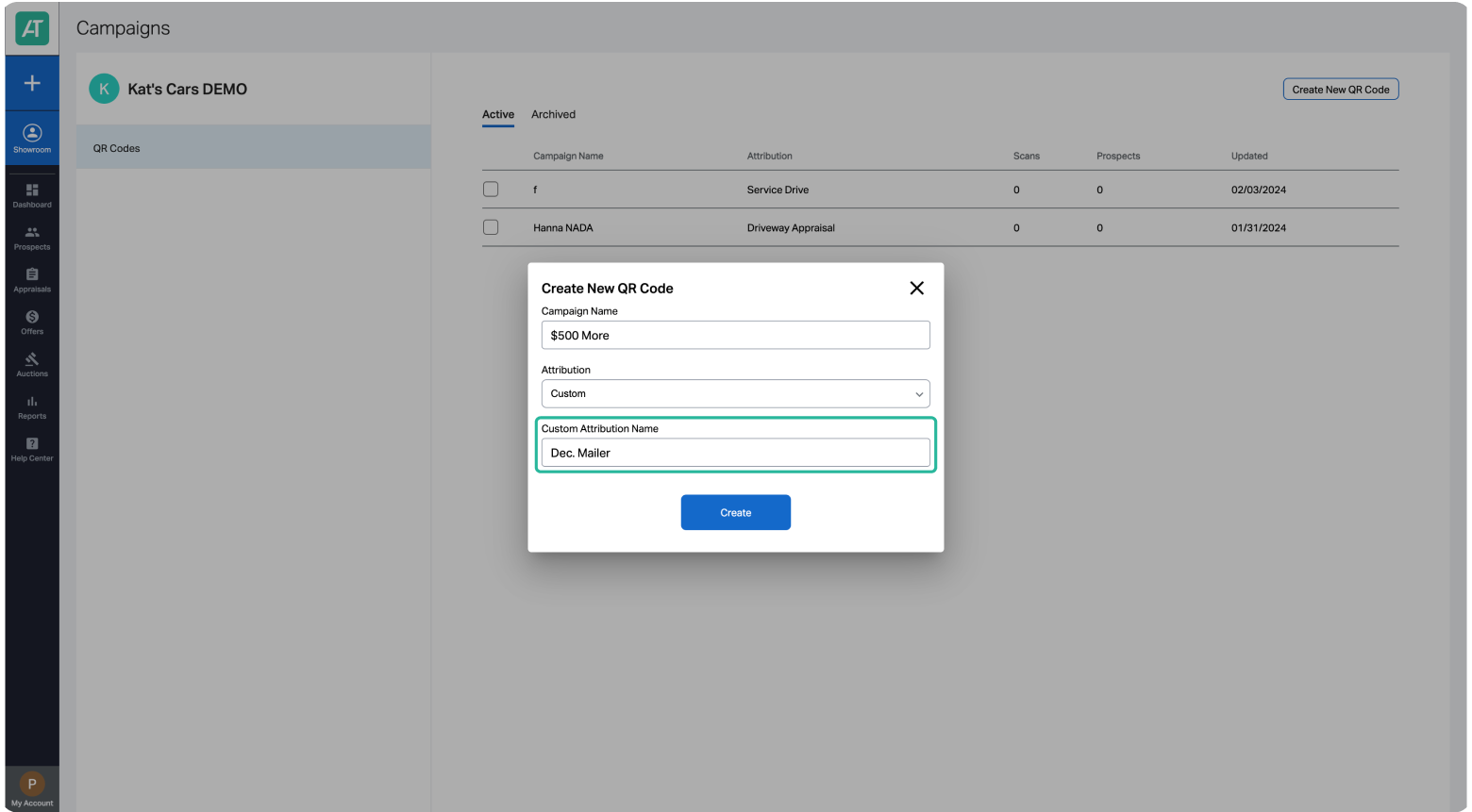Image resolution: width=1472 pixels, height=812 pixels.
Task: Click Kat's Cars DEMO dealership name
Action: [188, 89]
